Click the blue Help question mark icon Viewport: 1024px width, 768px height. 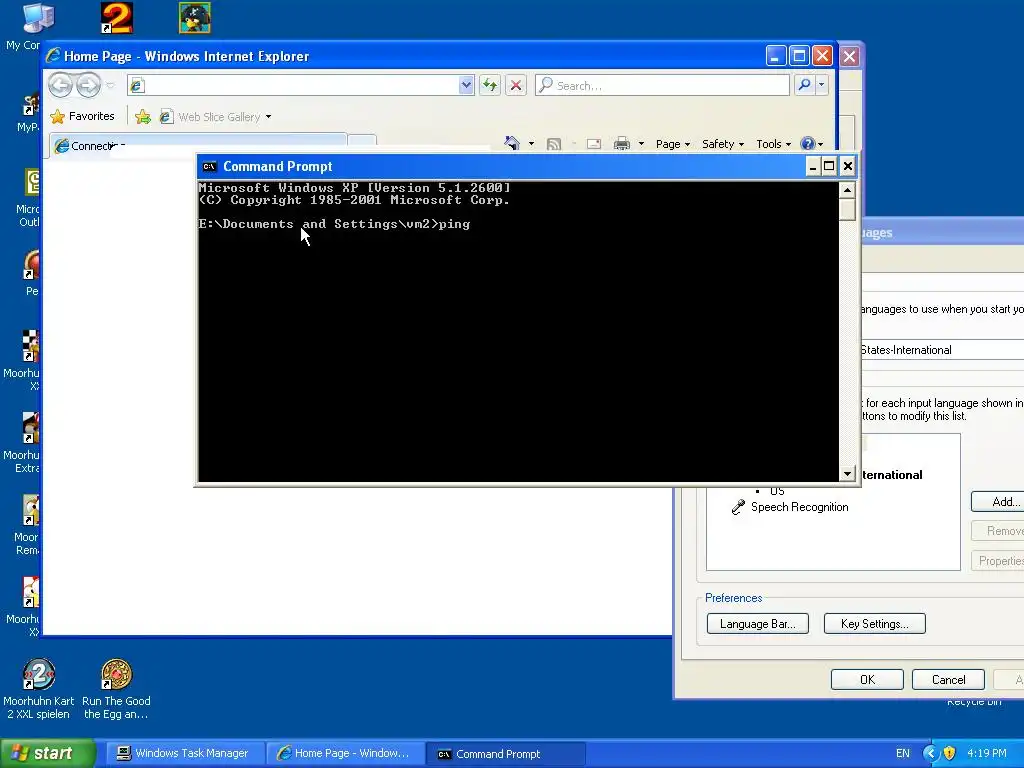[808, 144]
